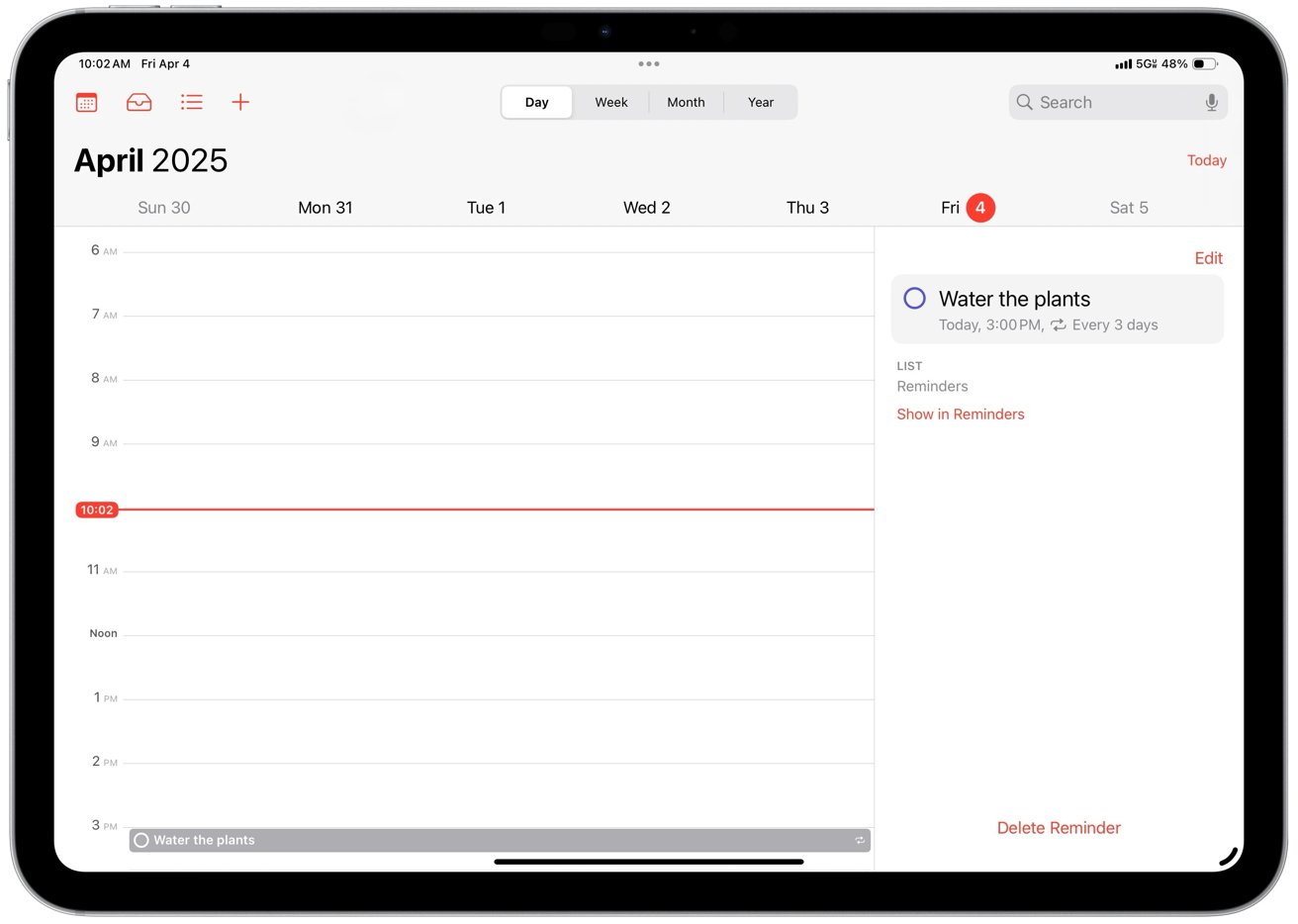Tap Delete Reminder
The width and height of the screenshot is (1298, 924).
(1059, 828)
